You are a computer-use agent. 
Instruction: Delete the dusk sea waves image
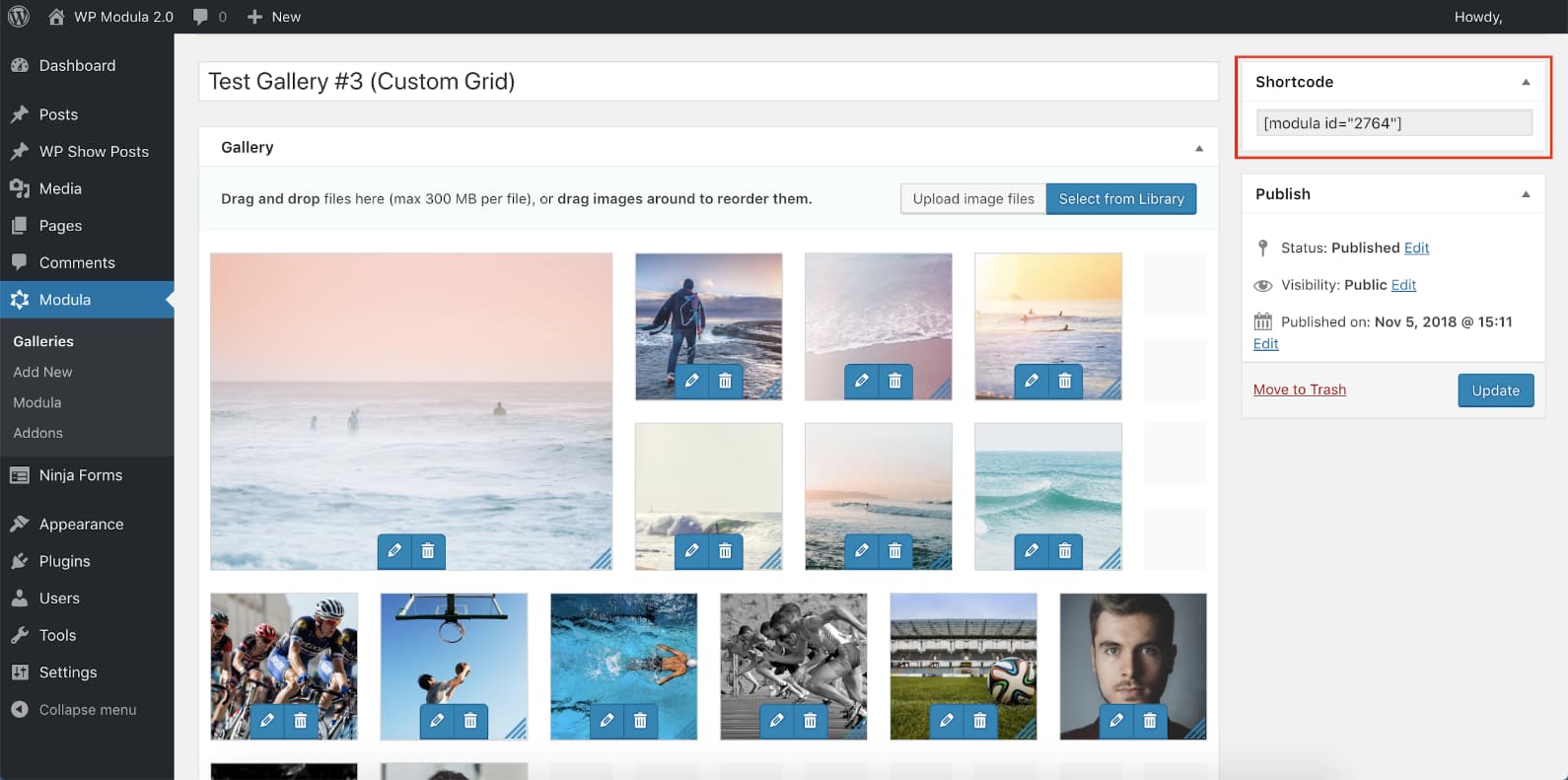[894, 551]
